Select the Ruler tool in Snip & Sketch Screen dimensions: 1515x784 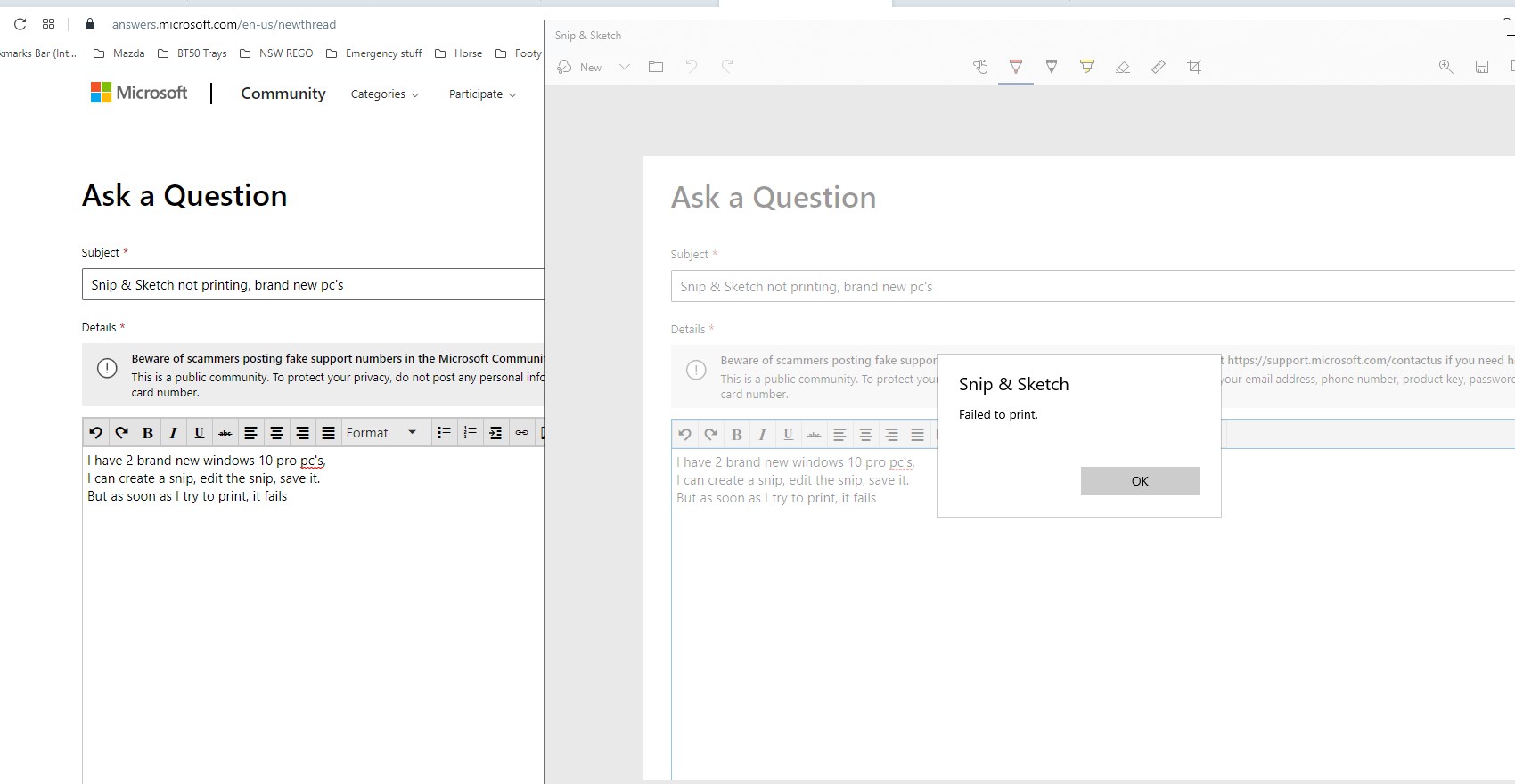(x=1159, y=67)
